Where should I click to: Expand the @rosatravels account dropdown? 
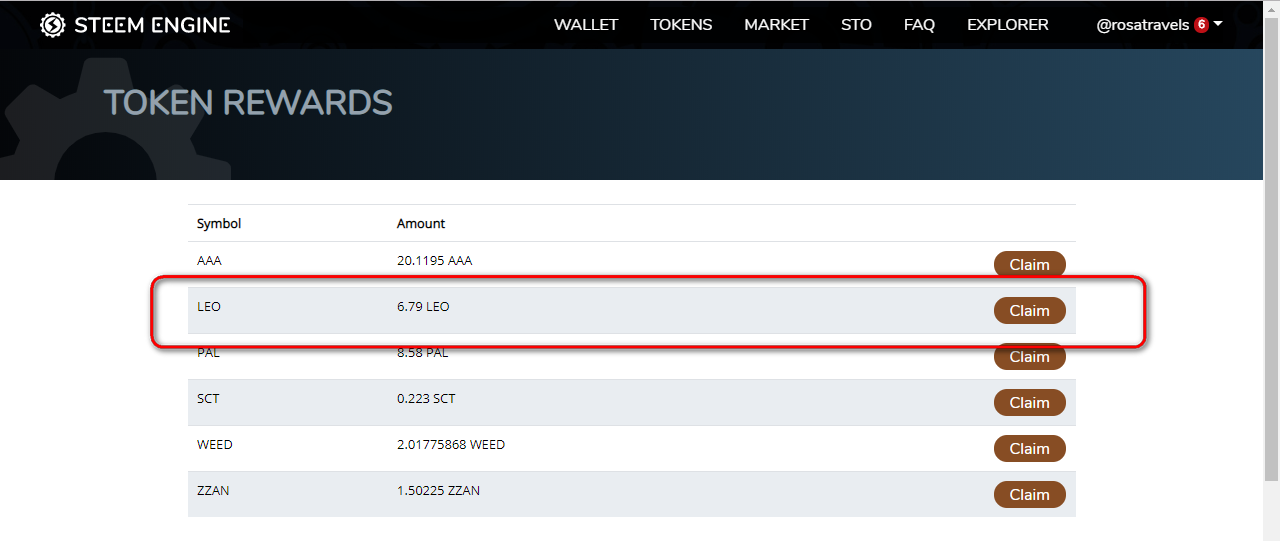pos(1159,25)
